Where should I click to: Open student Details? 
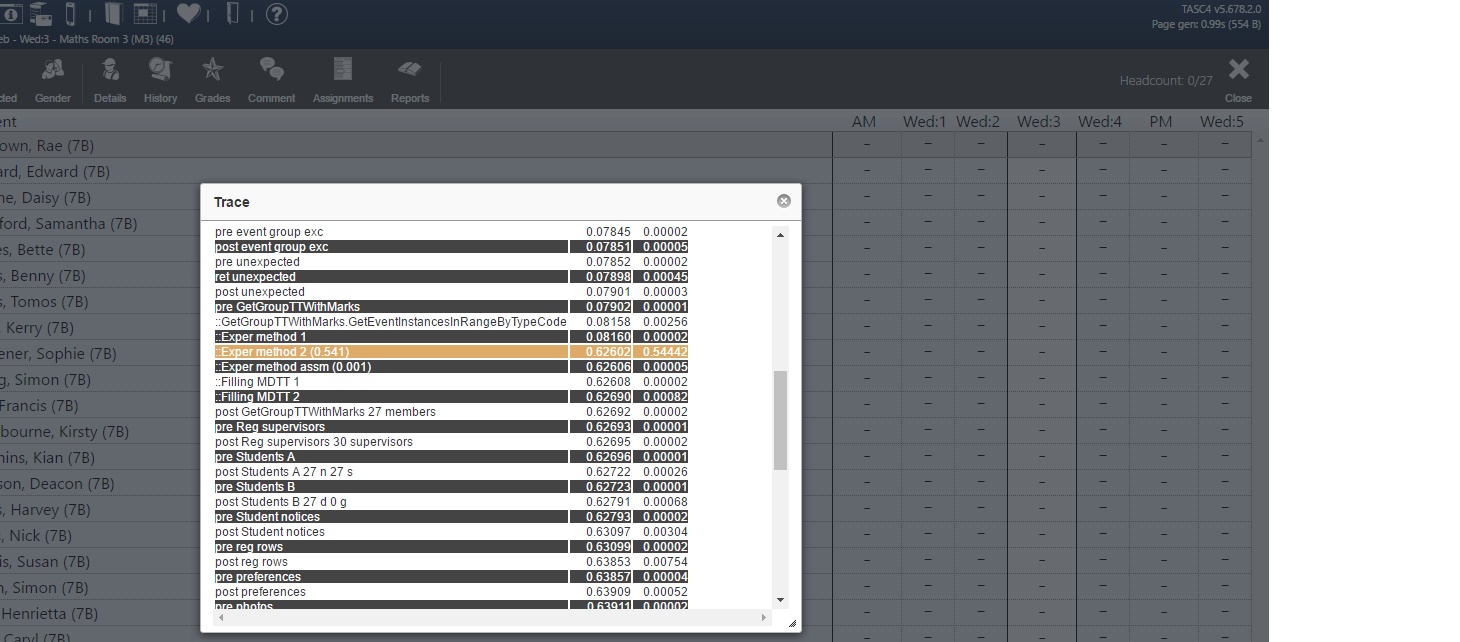110,80
